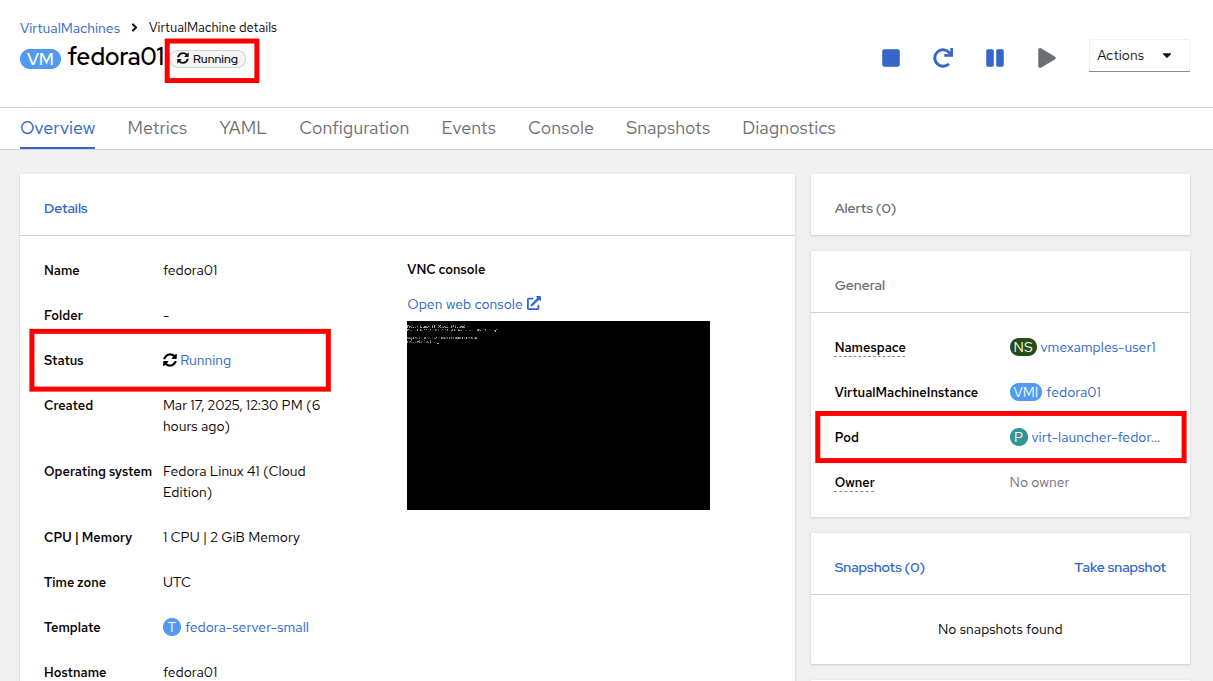This screenshot has height=681, width=1213.
Task: Pause the fedora01 virtual machine
Action: (x=994, y=58)
